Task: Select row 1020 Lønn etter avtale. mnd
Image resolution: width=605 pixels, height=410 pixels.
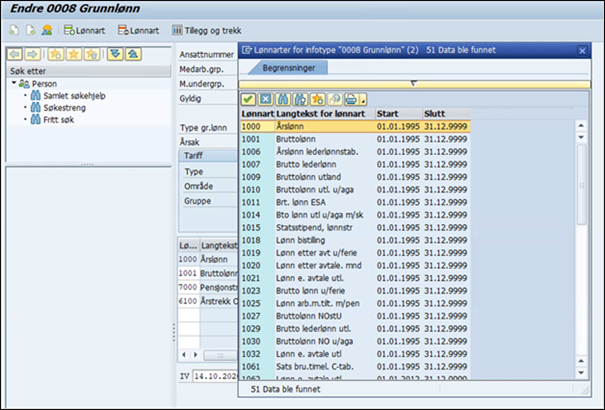Action: pyautogui.click(x=355, y=265)
